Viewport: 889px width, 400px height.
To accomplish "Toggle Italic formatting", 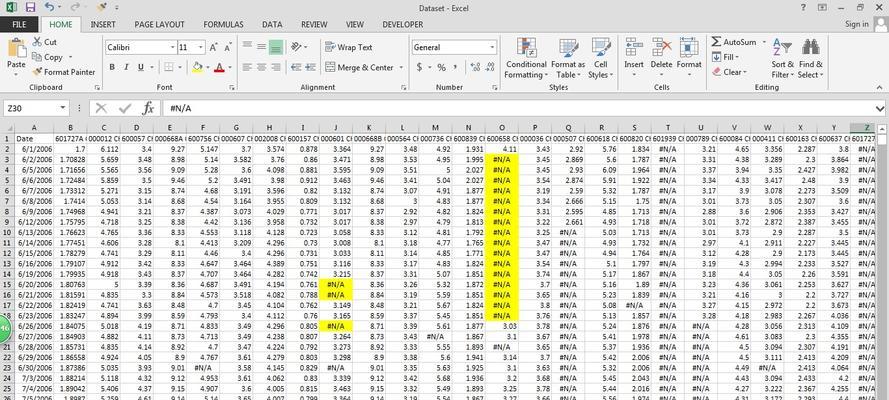I will pyautogui.click(x=126, y=67).
